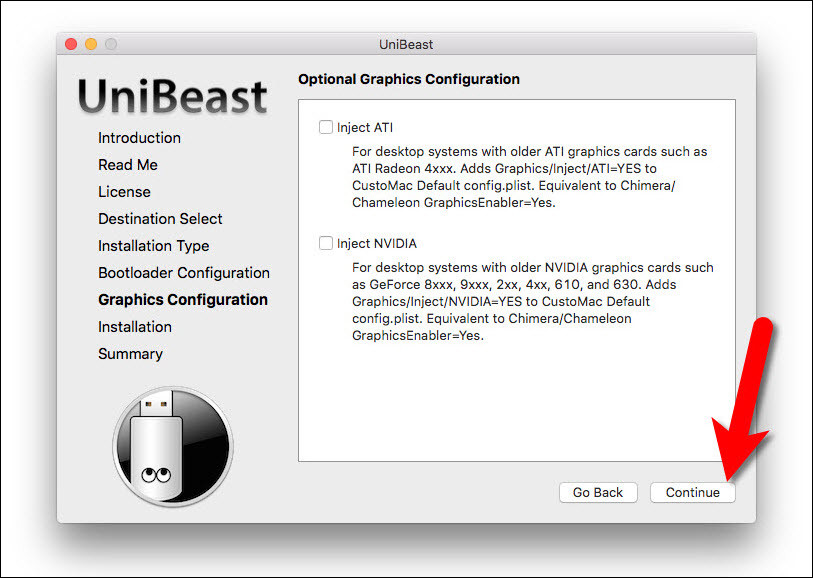Close the UniBeast window

71,44
